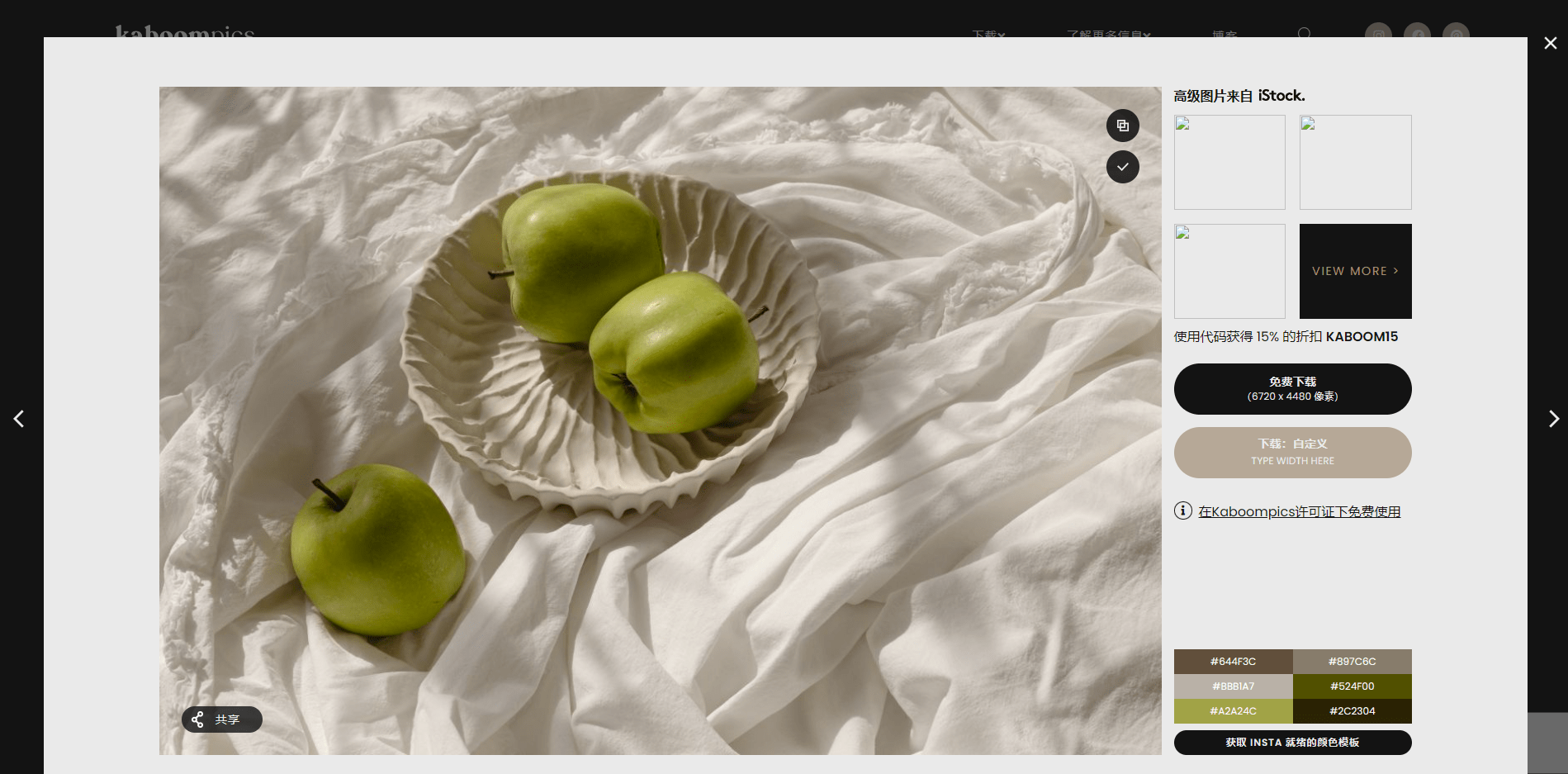Go to the previous photo arrow
Screen dimensions: 1568x774
(x=19, y=419)
